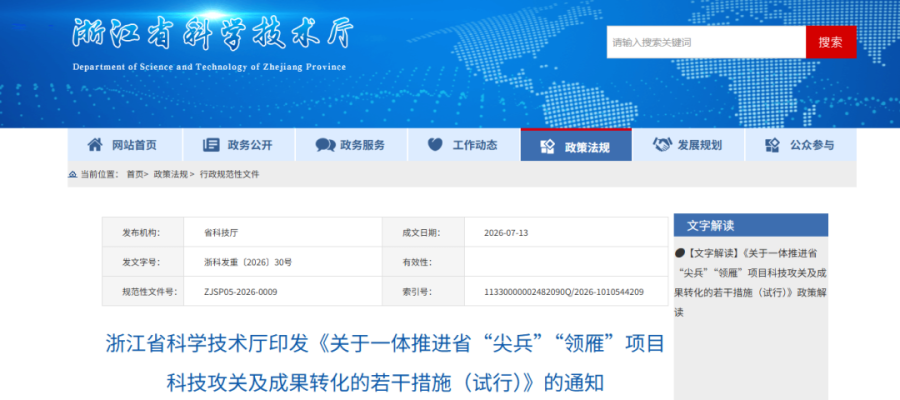Click the 发文字号 label cell

click(x=143, y=262)
